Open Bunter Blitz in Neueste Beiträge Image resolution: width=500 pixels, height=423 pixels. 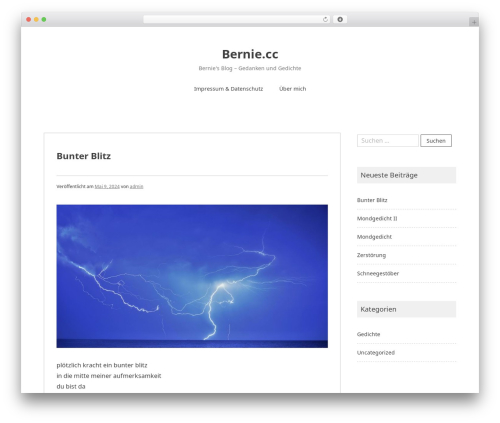click(372, 200)
